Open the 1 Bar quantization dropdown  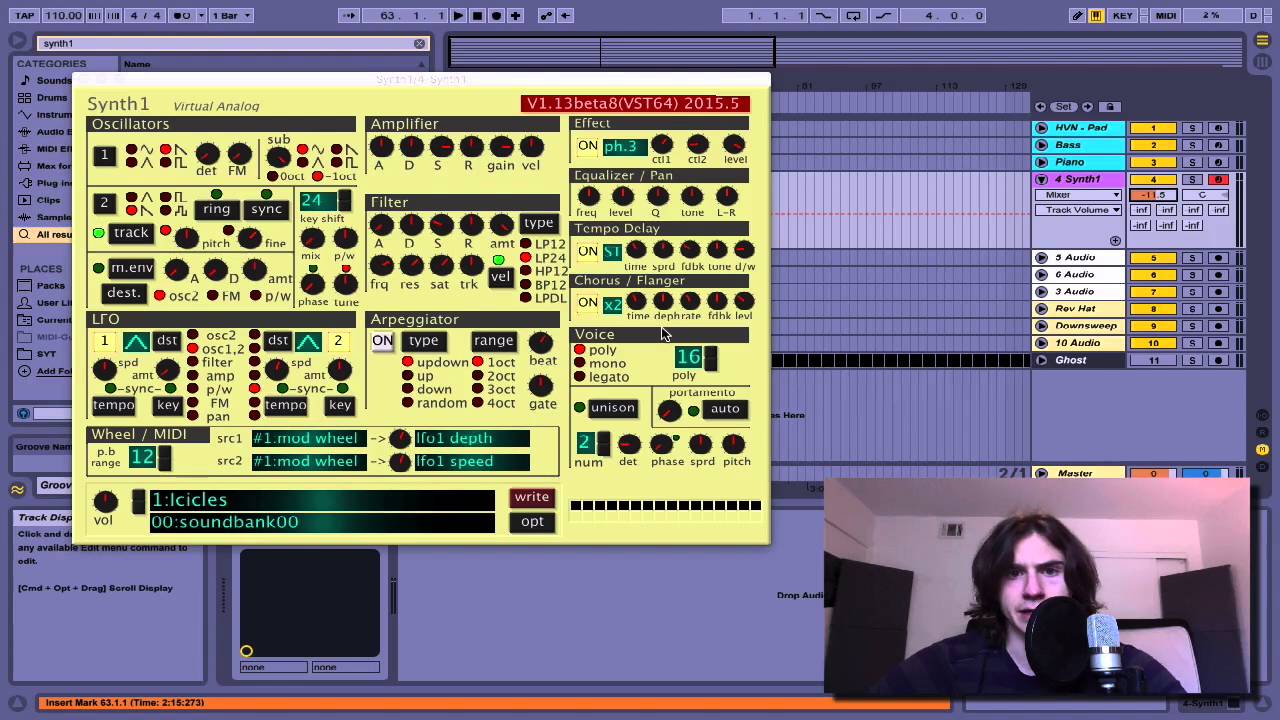(232, 15)
